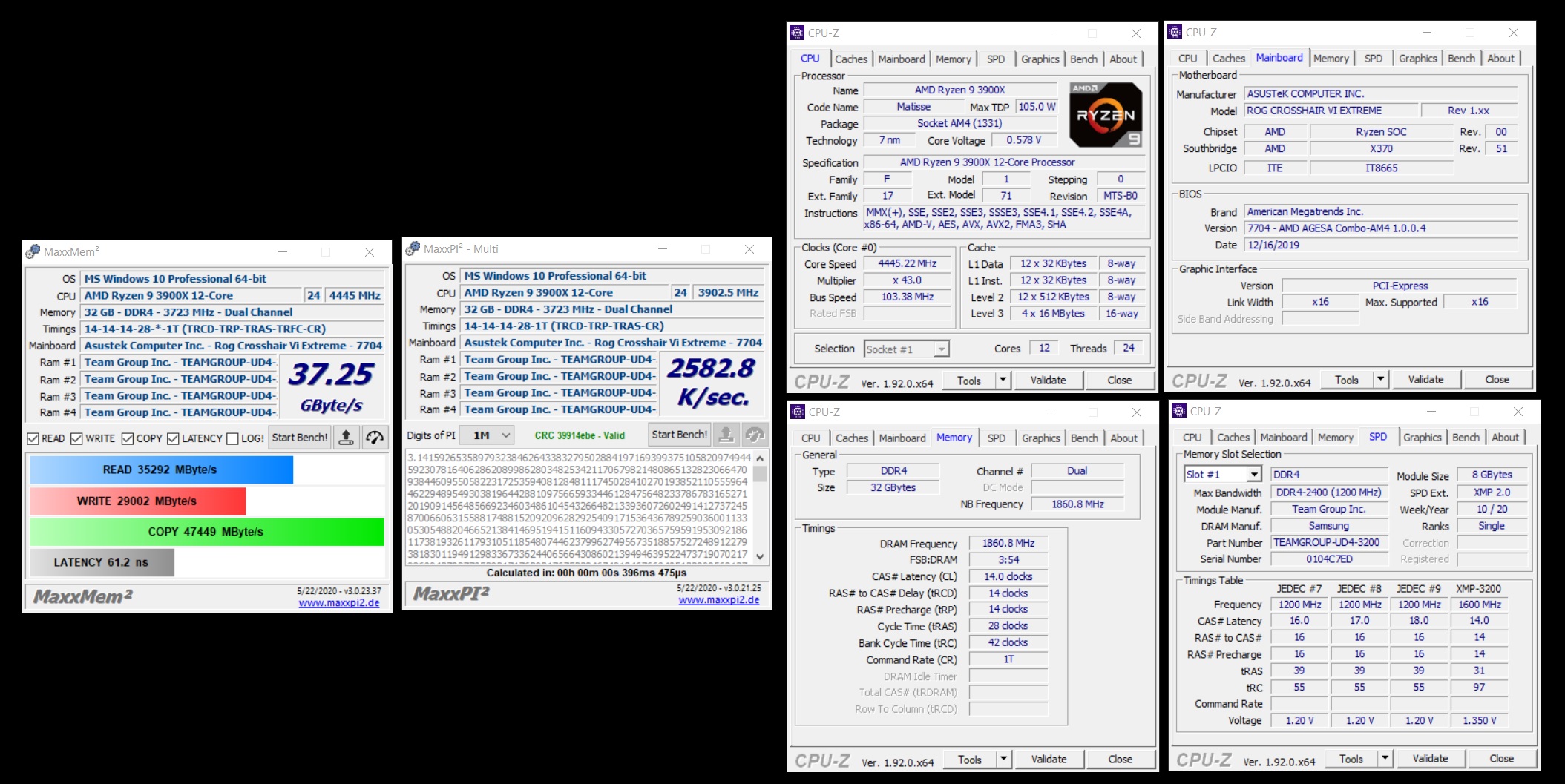
Task: Click the NB Frequency 1860.8 MHz field
Action: point(1077,504)
